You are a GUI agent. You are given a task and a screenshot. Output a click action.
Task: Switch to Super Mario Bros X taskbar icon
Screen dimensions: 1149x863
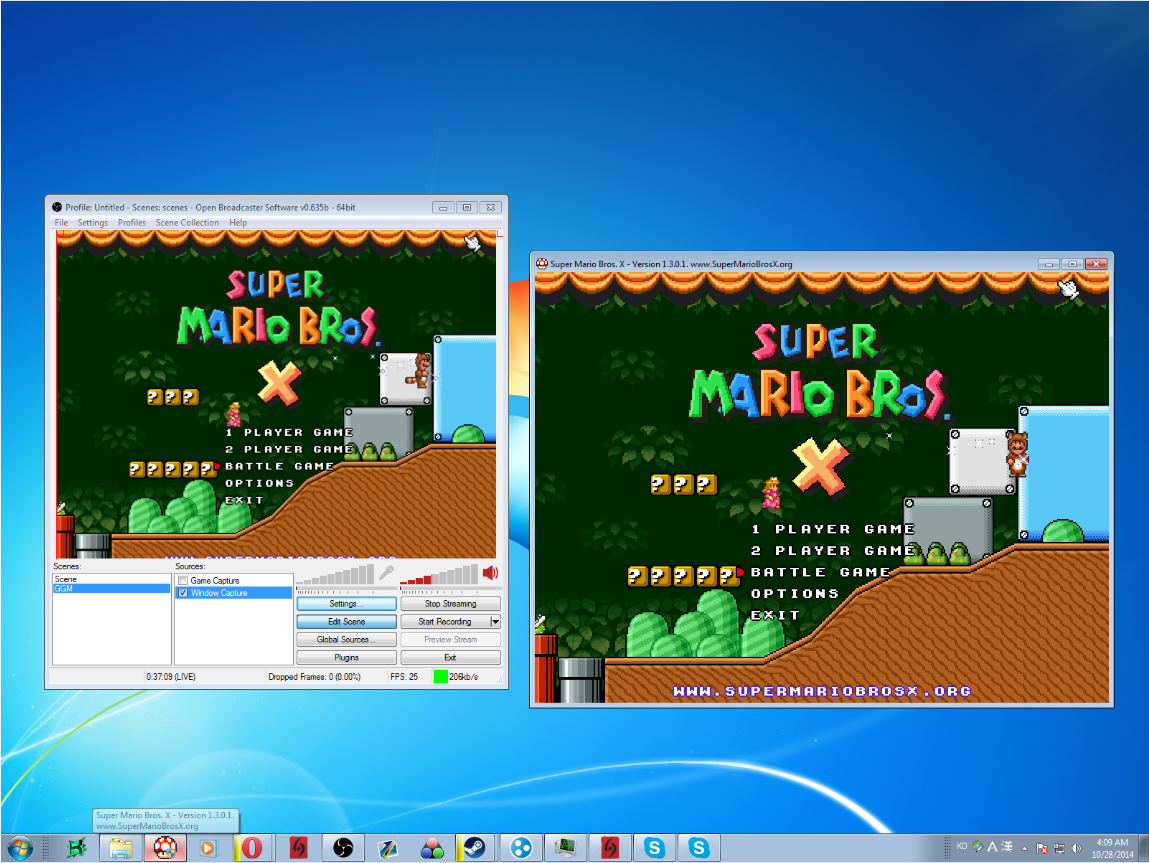click(165, 848)
